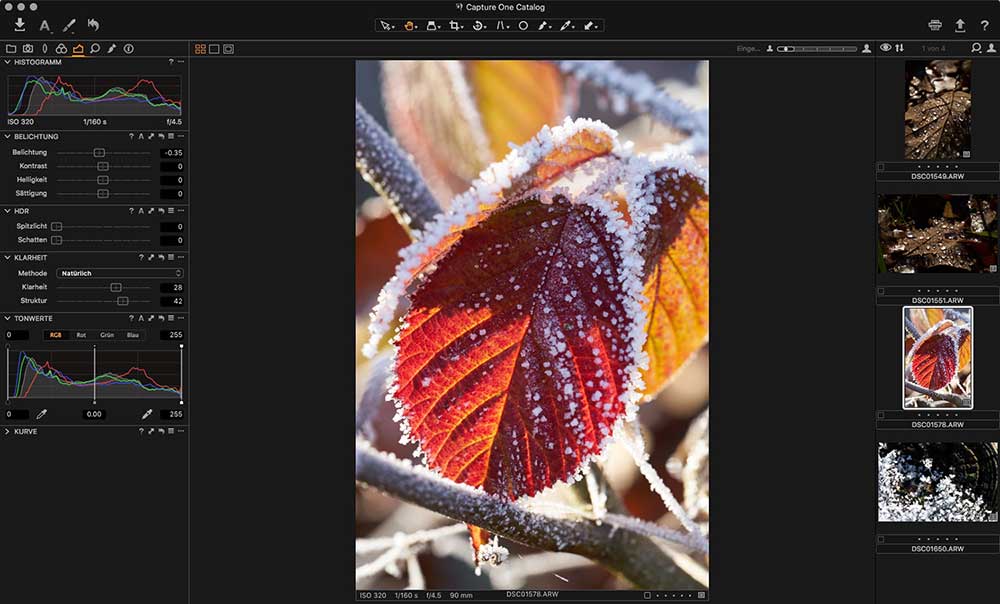Click the thumbnail size zoom slider
The height and width of the screenshot is (604, 1000).
pyautogui.click(x=818, y=48)
